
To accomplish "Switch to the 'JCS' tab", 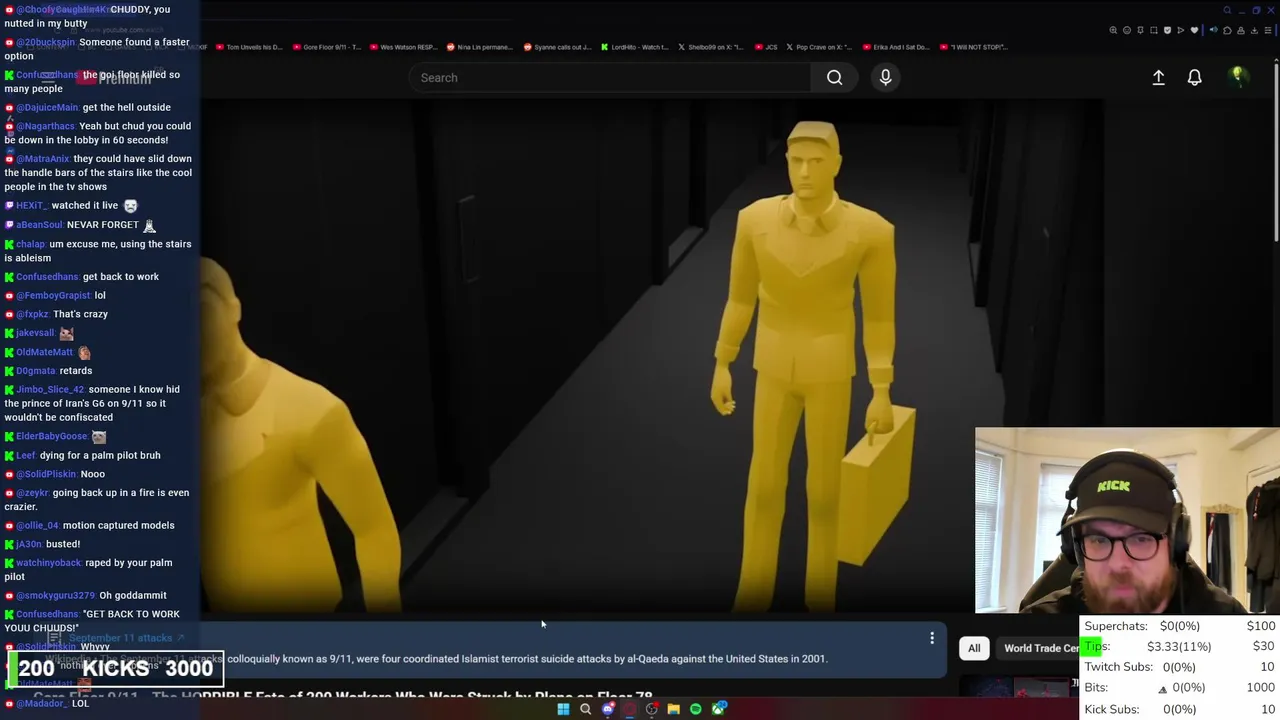I will (x=766, y=47).
